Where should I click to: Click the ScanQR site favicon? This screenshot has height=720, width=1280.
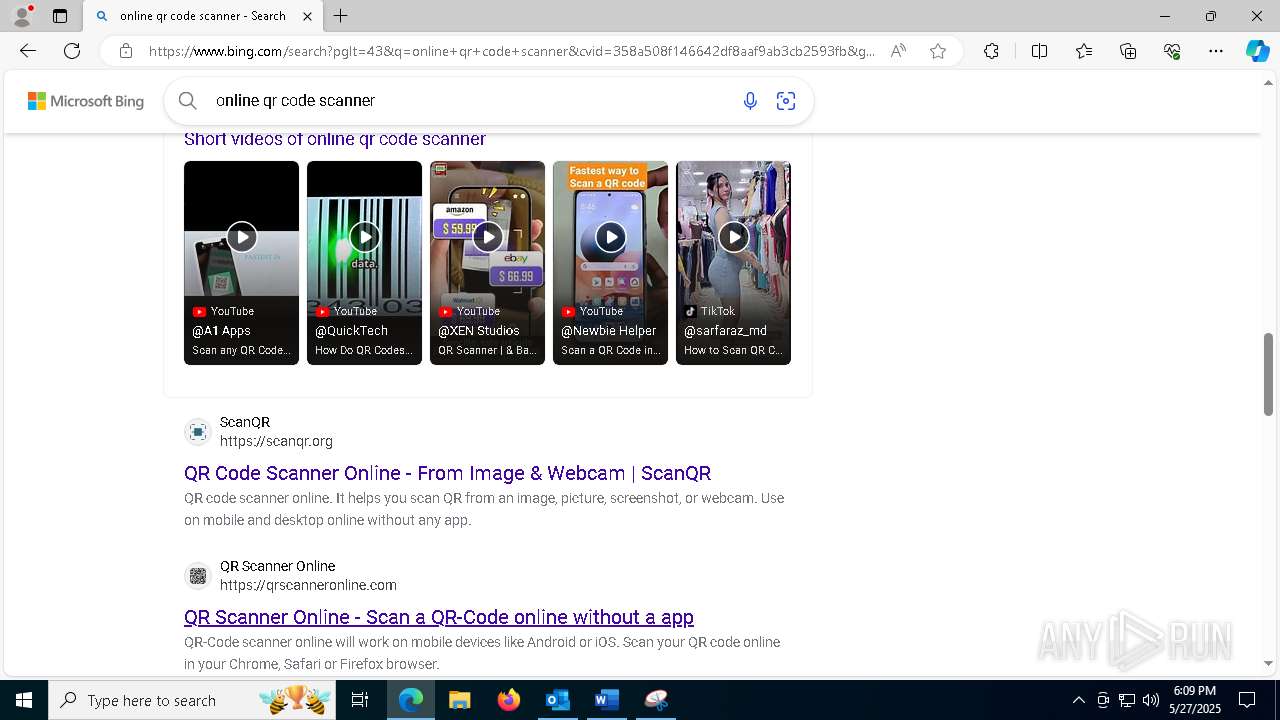click(x=198, y=432)
